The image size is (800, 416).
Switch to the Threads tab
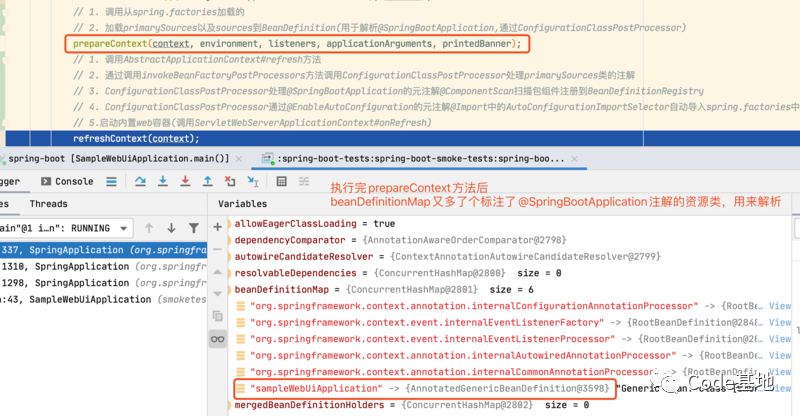click(x=48, y=204)
